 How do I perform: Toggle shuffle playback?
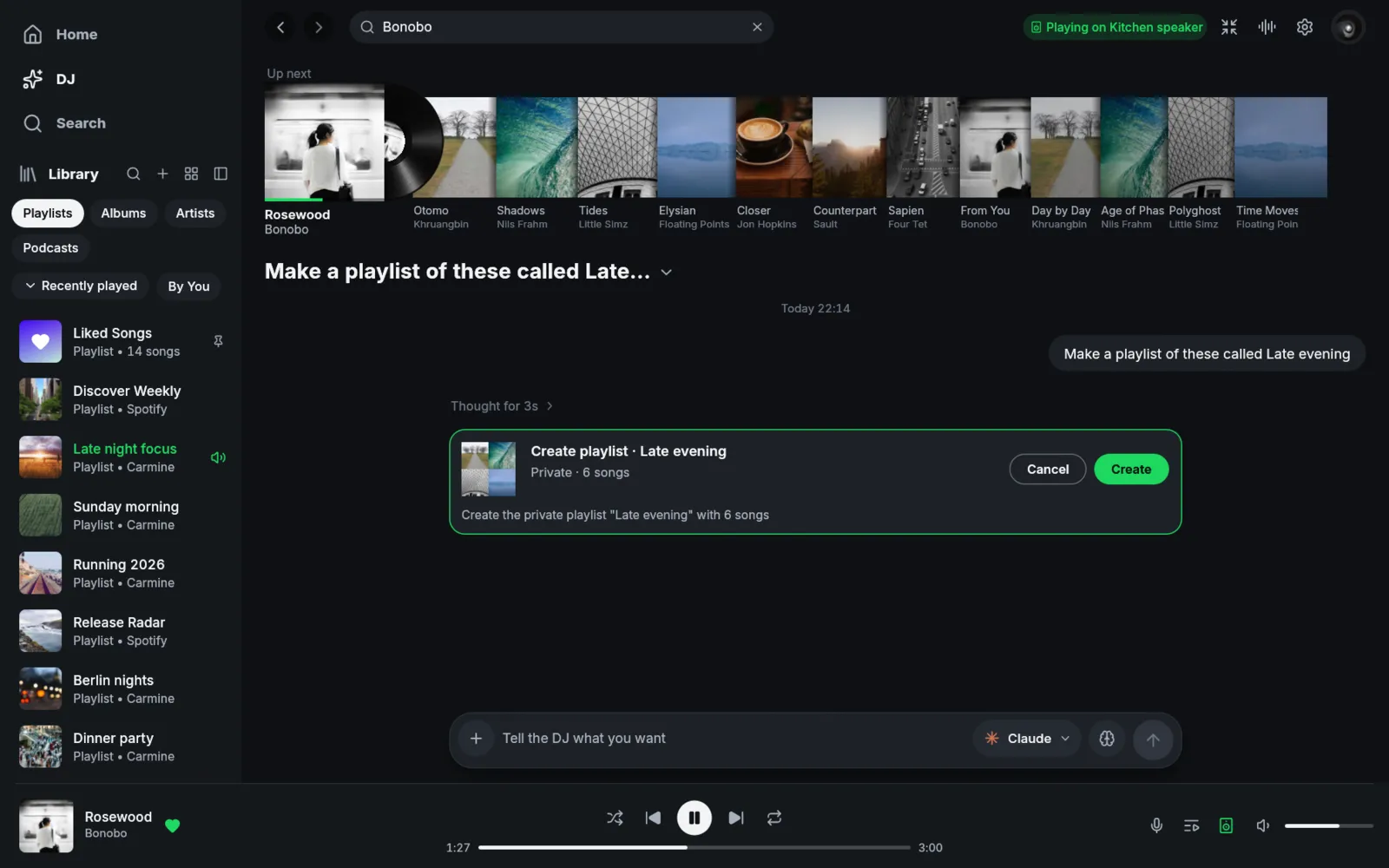(x=615, y=818)
